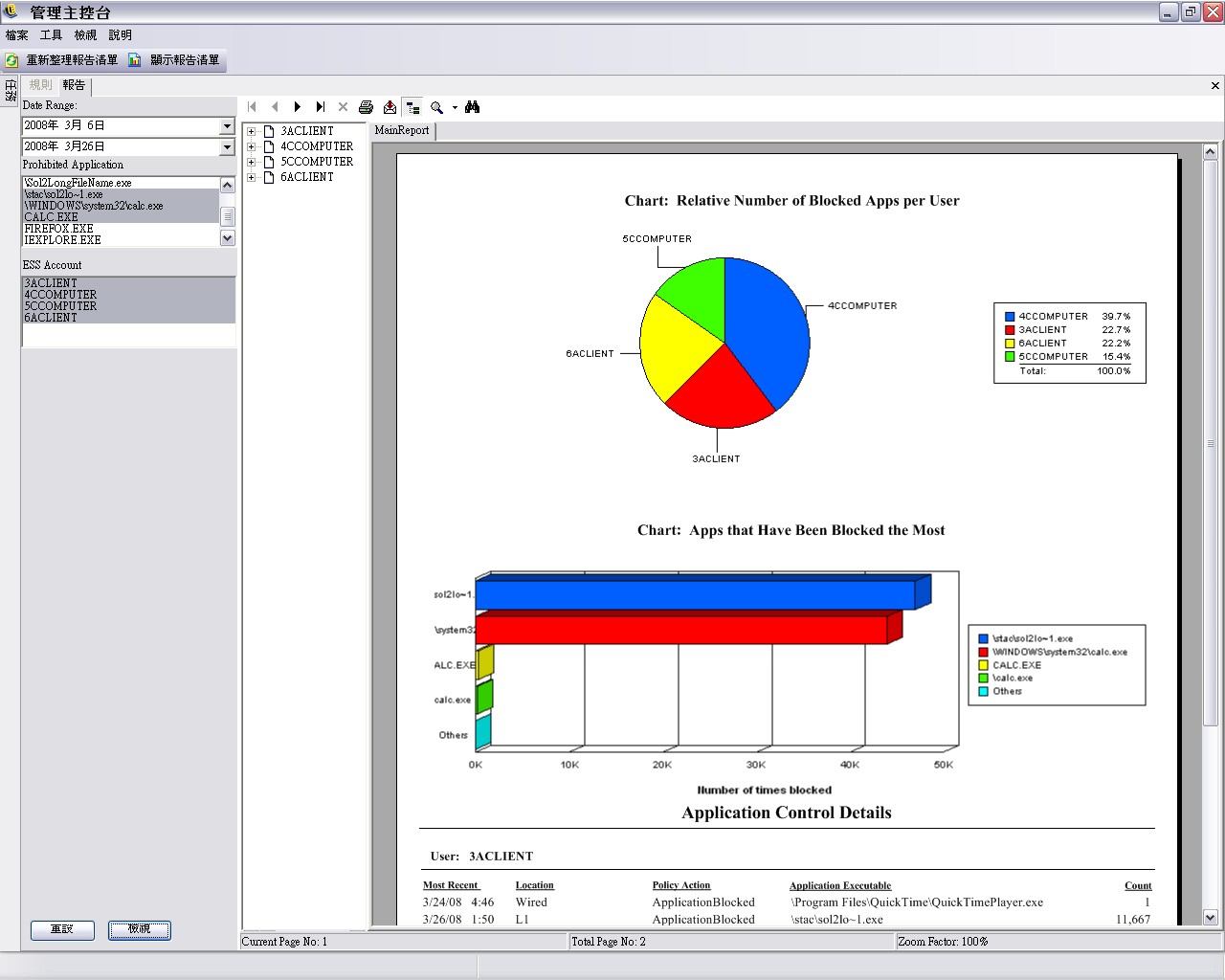Click the export report icon
Screen dimensions: 1225x980
[390, 107]
